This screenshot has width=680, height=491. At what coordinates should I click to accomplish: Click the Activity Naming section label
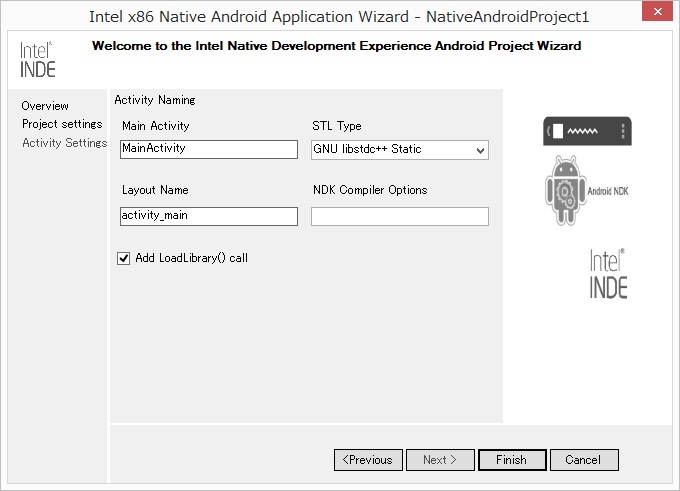coord(155,100)
